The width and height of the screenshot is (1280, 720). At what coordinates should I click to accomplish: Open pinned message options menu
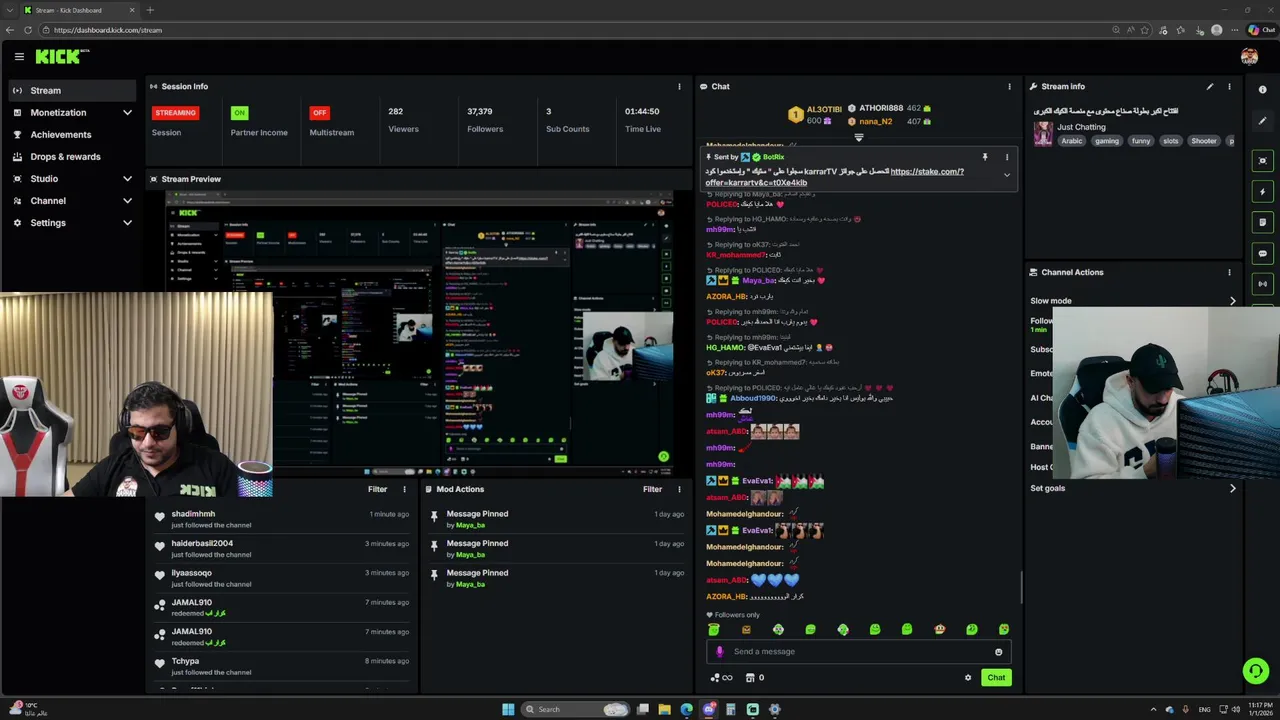coord(1007,157)
